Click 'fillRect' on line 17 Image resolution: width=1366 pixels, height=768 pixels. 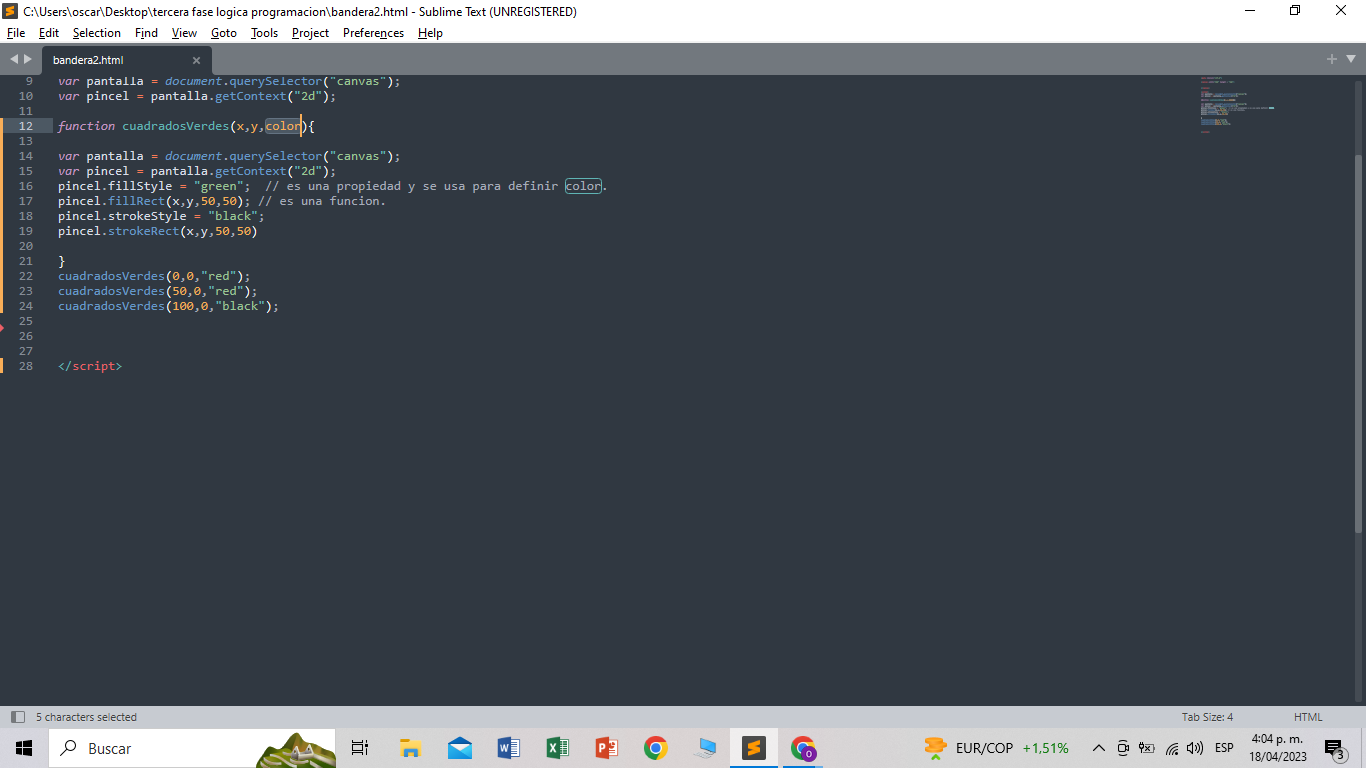(137, 201)
